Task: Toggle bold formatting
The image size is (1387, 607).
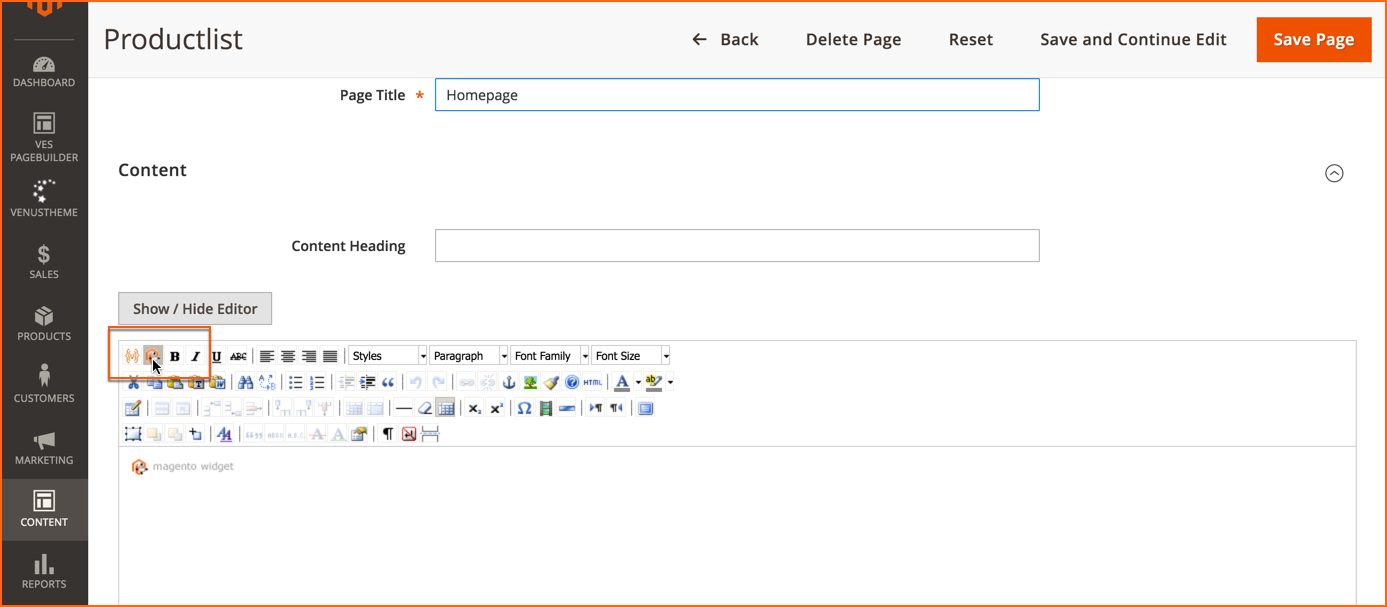Action: [x=175, y=356]
